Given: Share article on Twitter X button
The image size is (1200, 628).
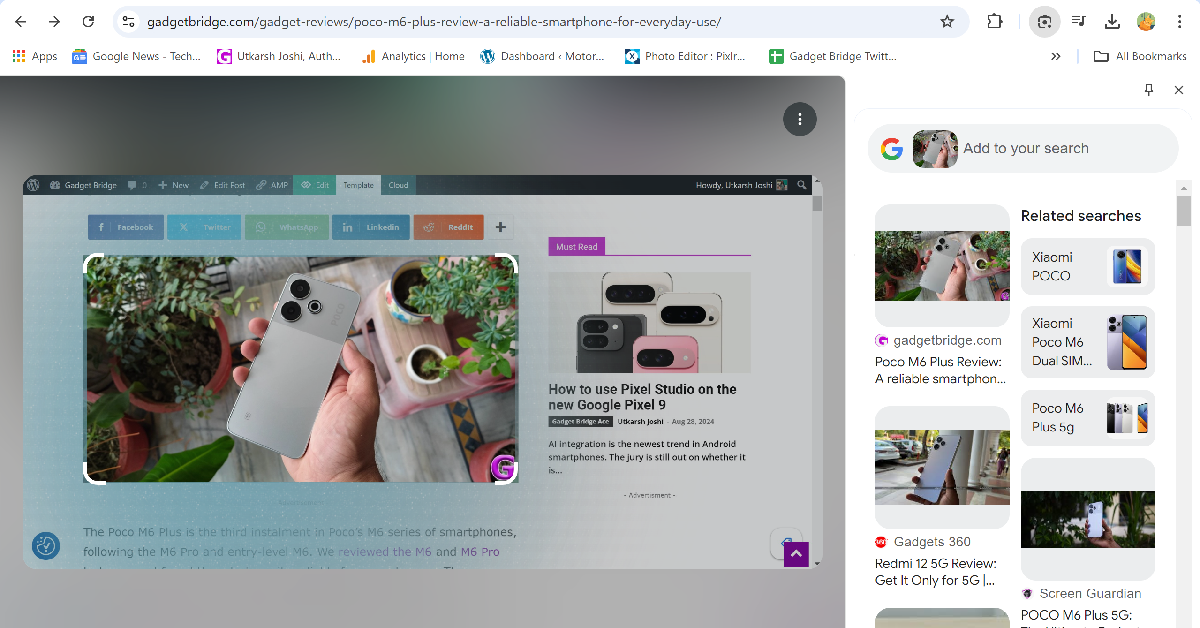Looking at the screenshot, I should (204, 227).
